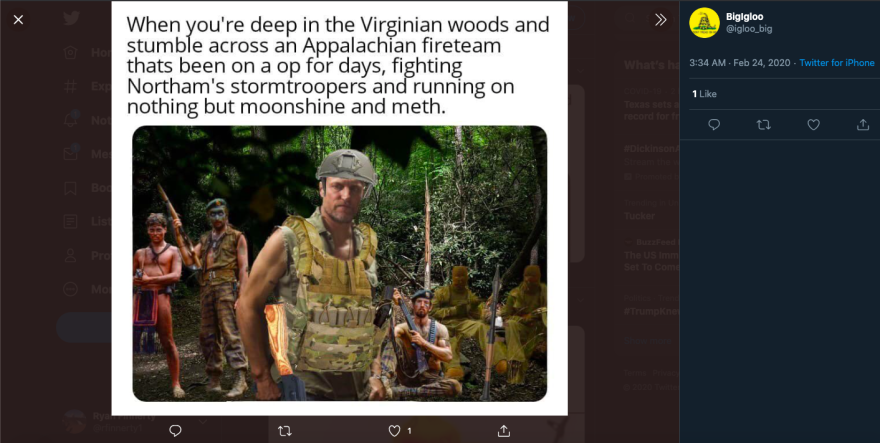880x443 pixels.
Task: Click the tweet timestamp Feb 24, 2020
Action: click(x=762, y=63)
